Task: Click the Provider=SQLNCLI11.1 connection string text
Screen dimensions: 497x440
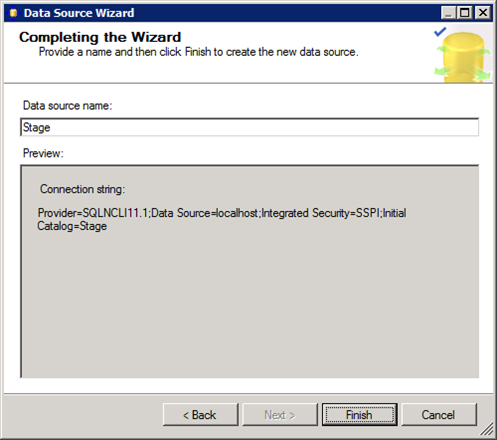Action: pos(222,219)
